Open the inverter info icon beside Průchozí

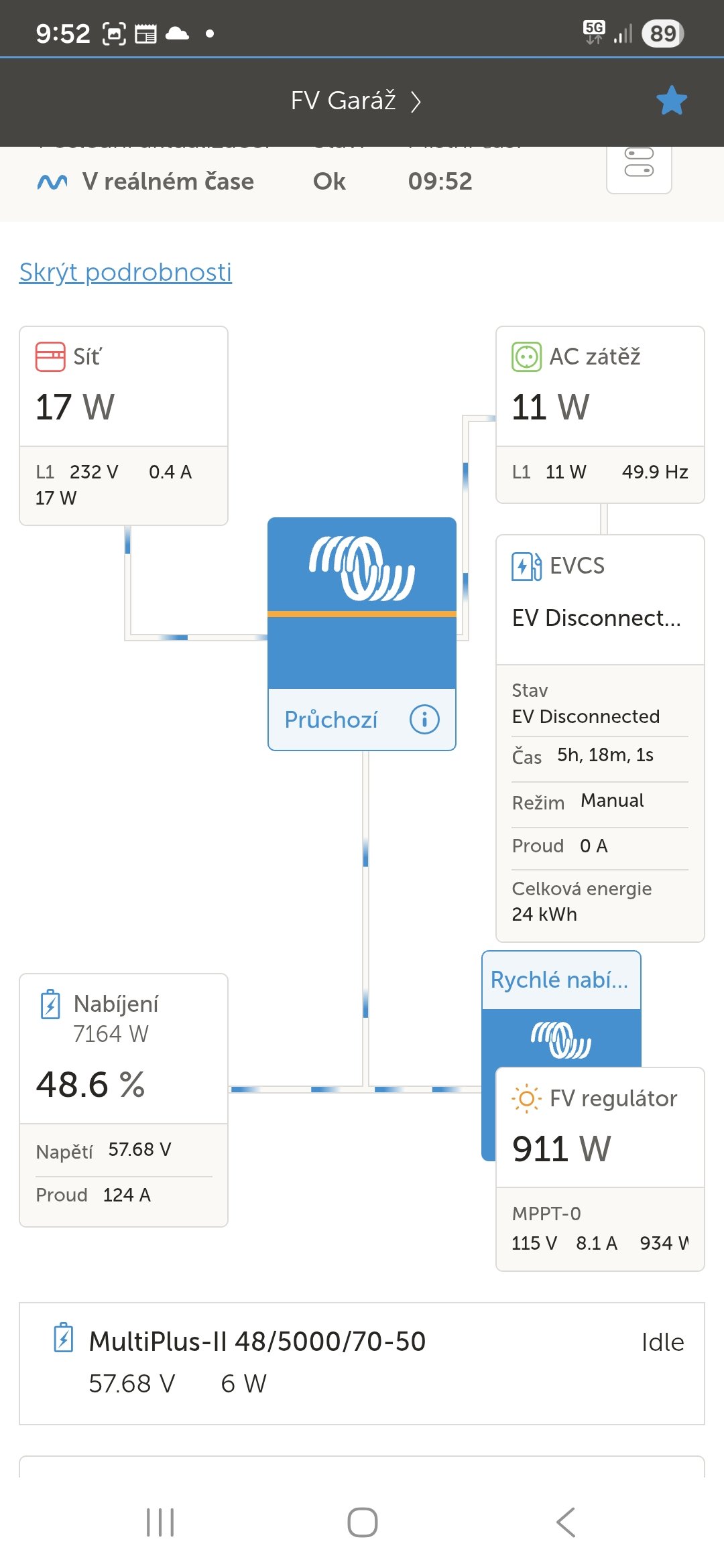424,720
